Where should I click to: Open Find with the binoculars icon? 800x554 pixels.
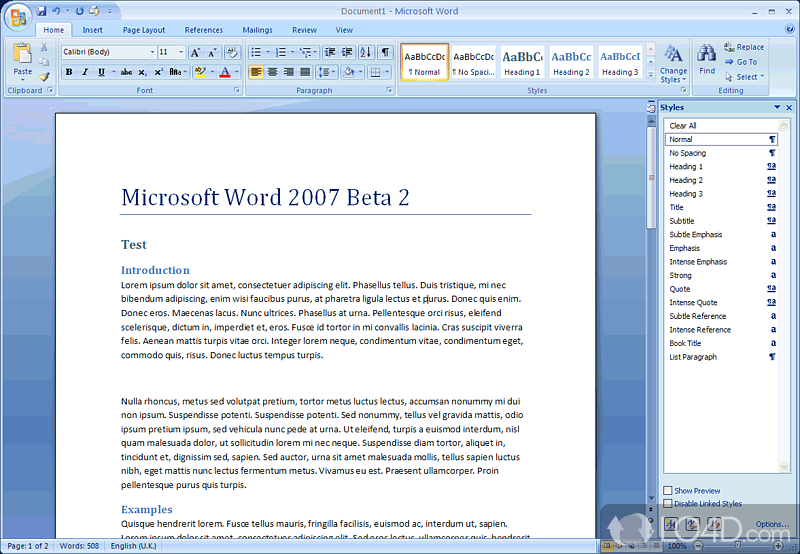pyautogui.click(x=707, y=59)
